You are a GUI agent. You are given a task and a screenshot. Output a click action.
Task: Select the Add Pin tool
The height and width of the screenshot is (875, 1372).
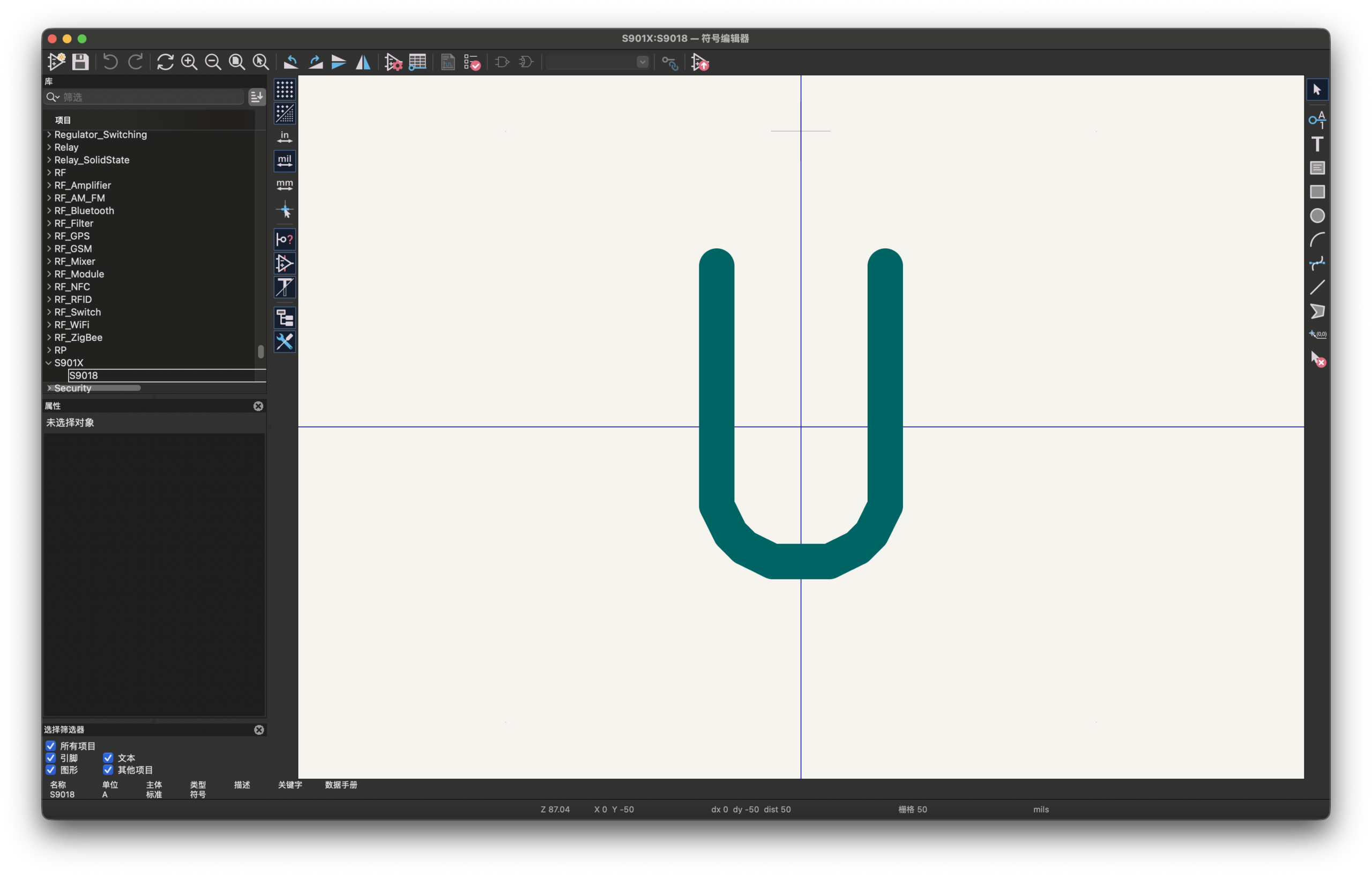[x=1317, y=119]
